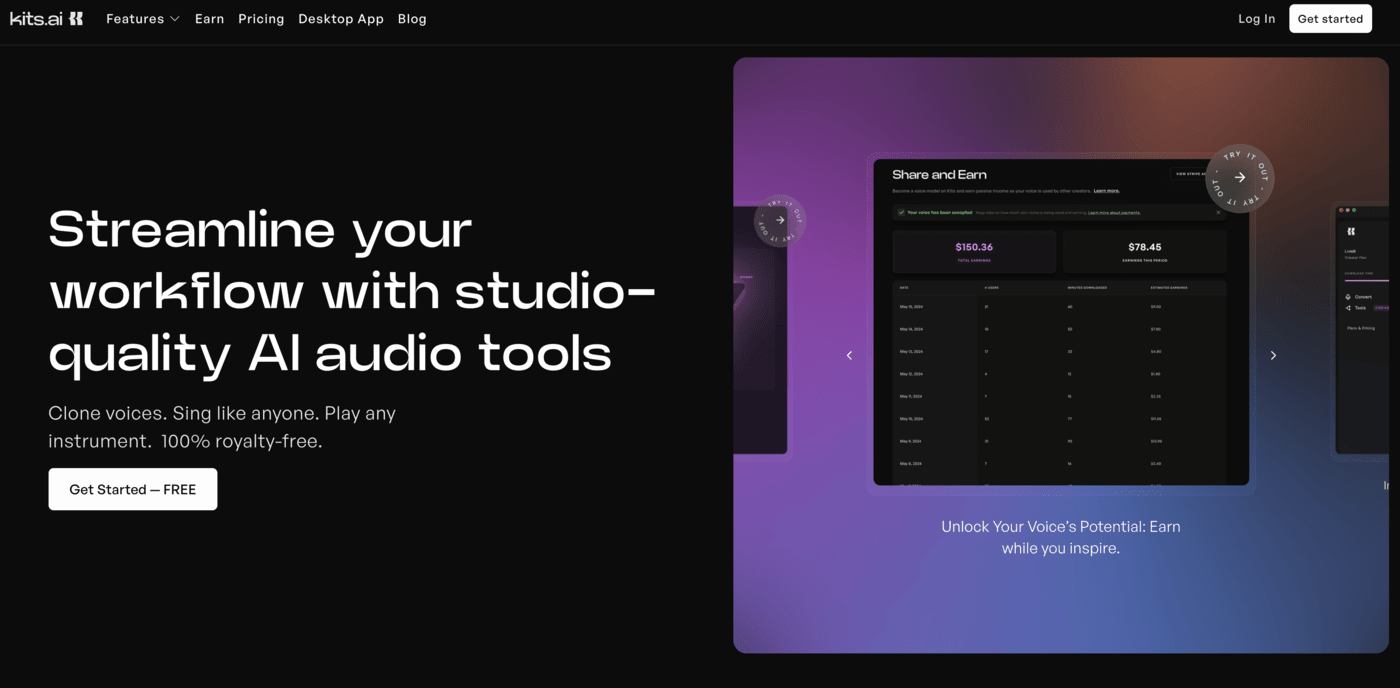Click the kits.ai logo in header

tap(46, 18)
